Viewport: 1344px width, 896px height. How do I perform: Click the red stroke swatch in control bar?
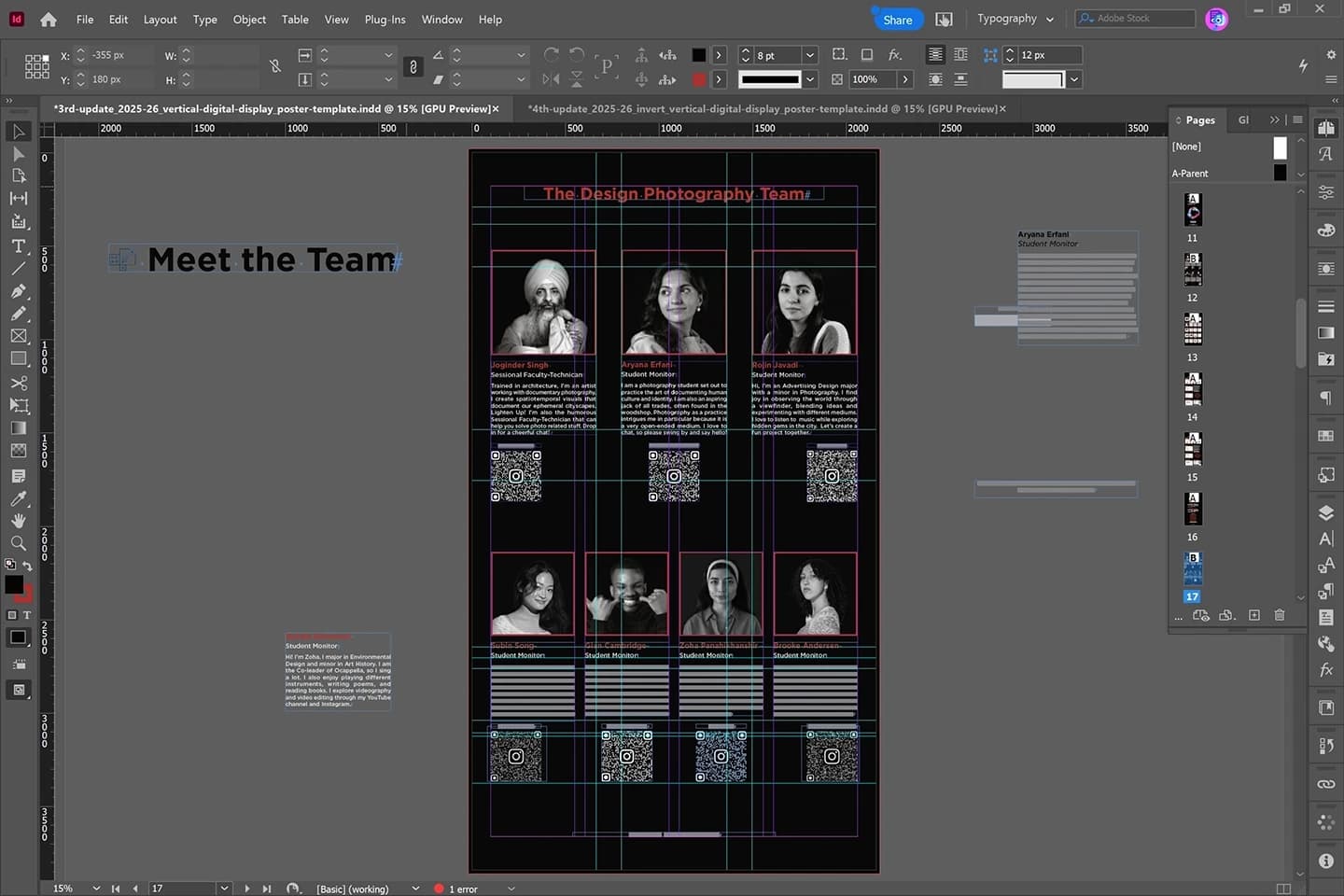pos(699,79)
